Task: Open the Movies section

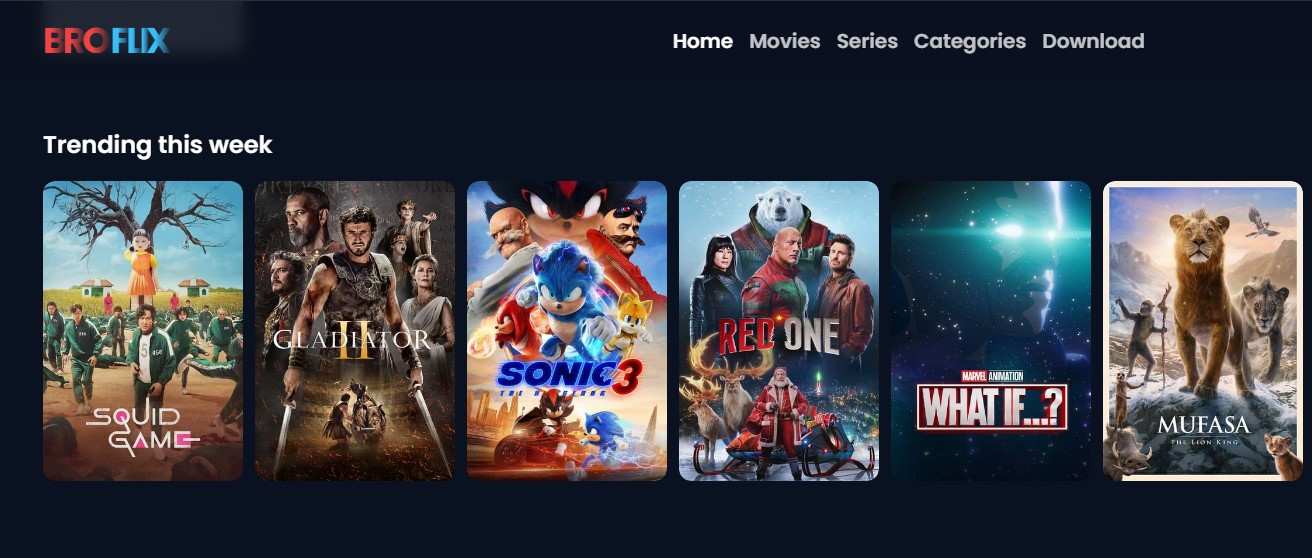Action: [785, 41]
